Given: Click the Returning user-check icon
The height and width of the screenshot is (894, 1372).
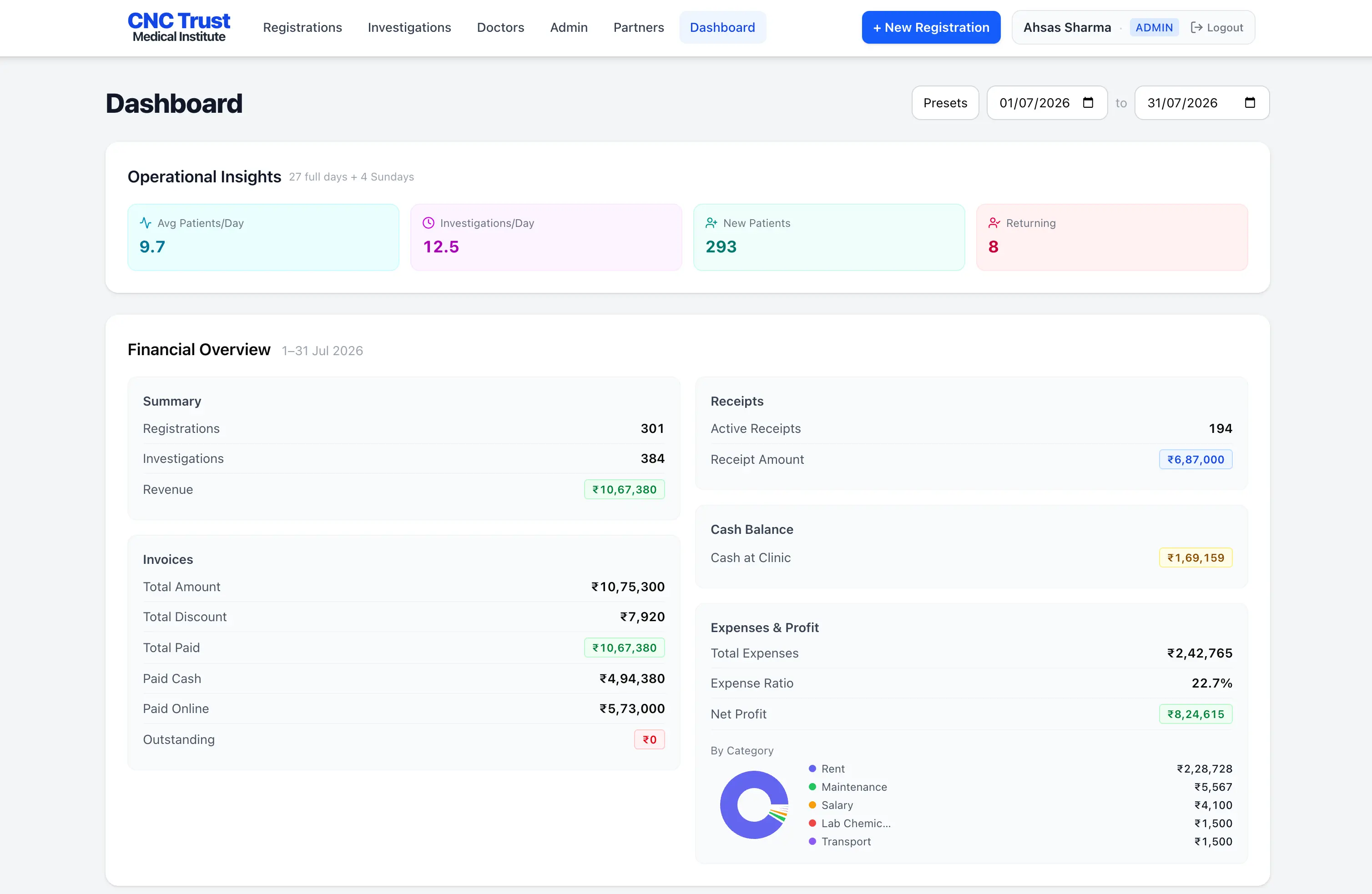Looking at the screenshot, I should (x=994, y=222).
